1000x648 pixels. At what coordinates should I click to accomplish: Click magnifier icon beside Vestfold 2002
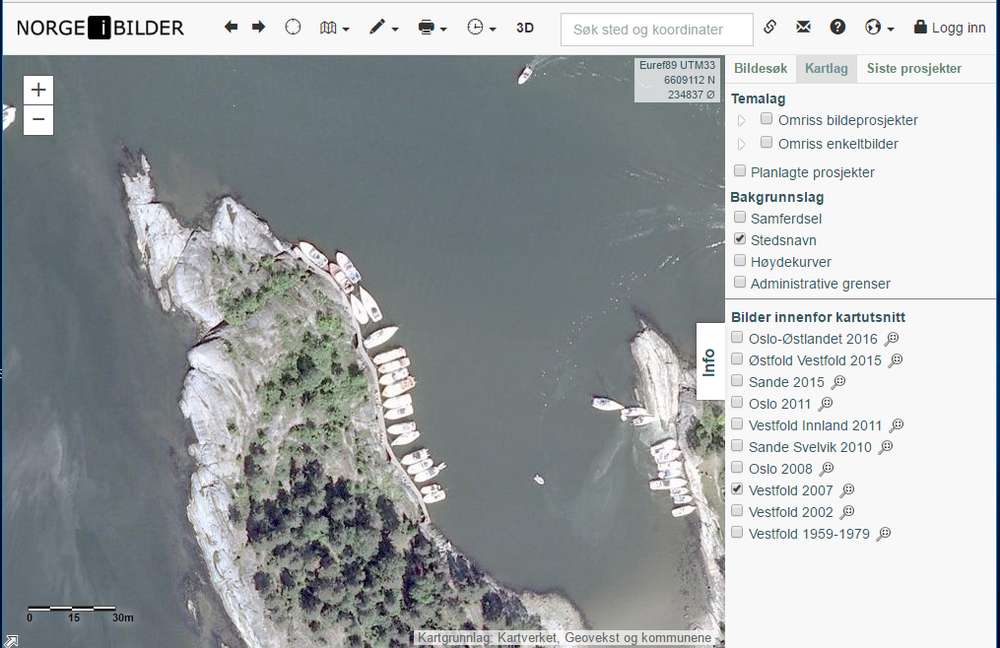tap(847, 512)
